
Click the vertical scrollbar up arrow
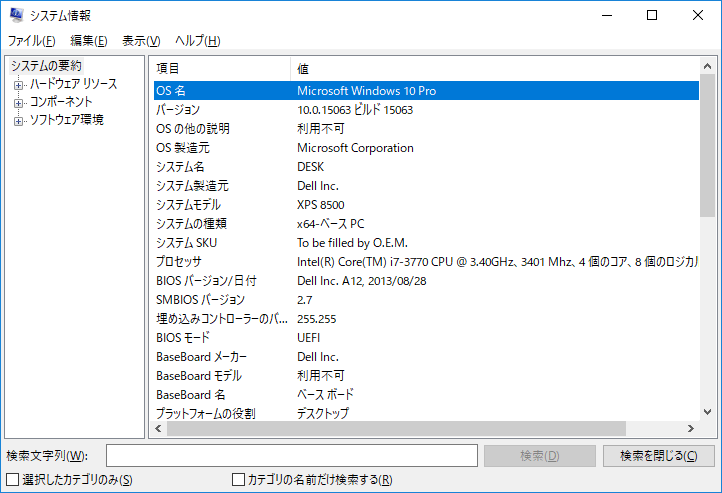707,66
